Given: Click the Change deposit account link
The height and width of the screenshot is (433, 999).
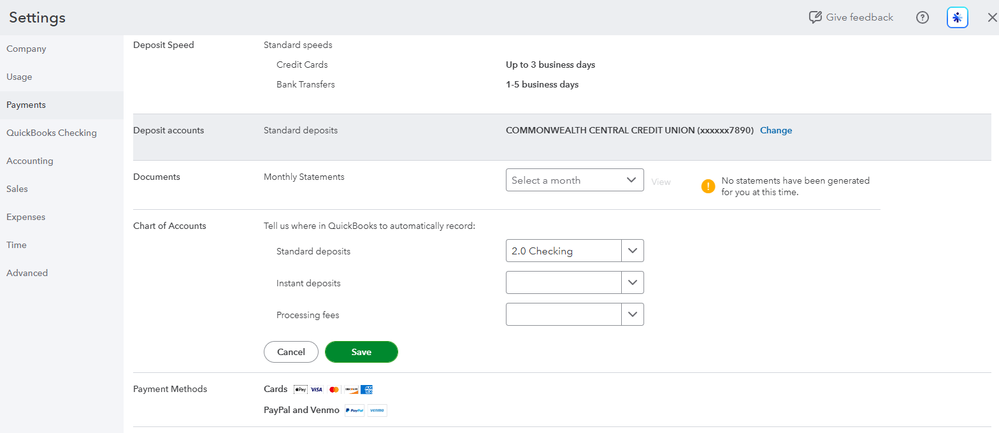Looking at the screenshot, I should pyautogui.click(x=776, y=130).
